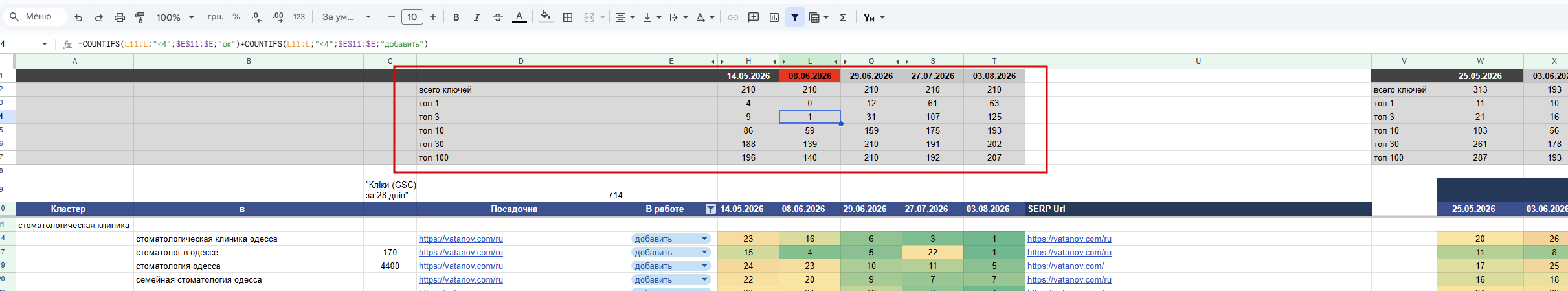Image resolution: width=1568 pixels, height=291 pixels.
Task: Open the Borders tool
Action: pos(568,17)
